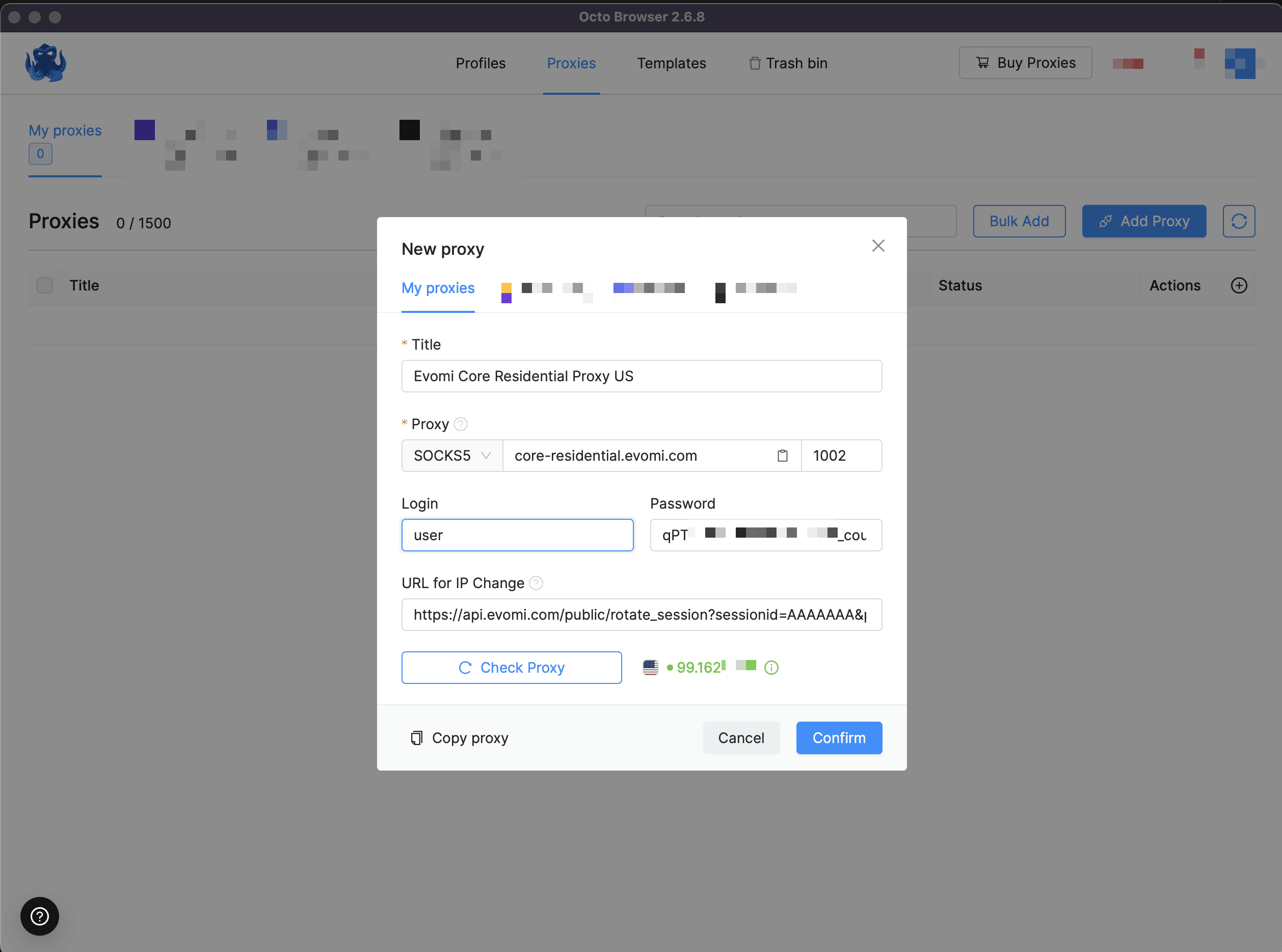This screenshot has width=1282, height=952.
Task: Click the refresh proxies list icon button
Action: click(x=1239, y=221)
